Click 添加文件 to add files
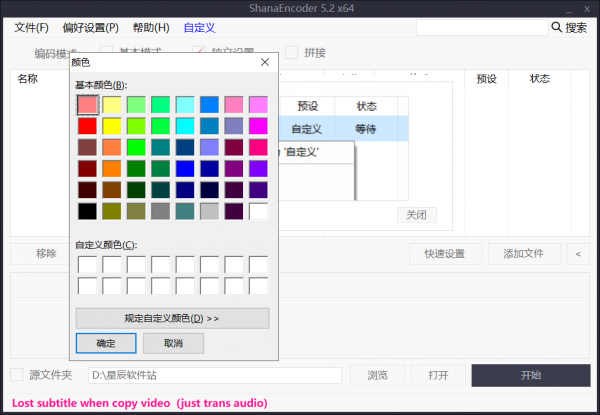The height and width of the screenshot is (415, 600). pyautogui.click(x=524, y=254)
